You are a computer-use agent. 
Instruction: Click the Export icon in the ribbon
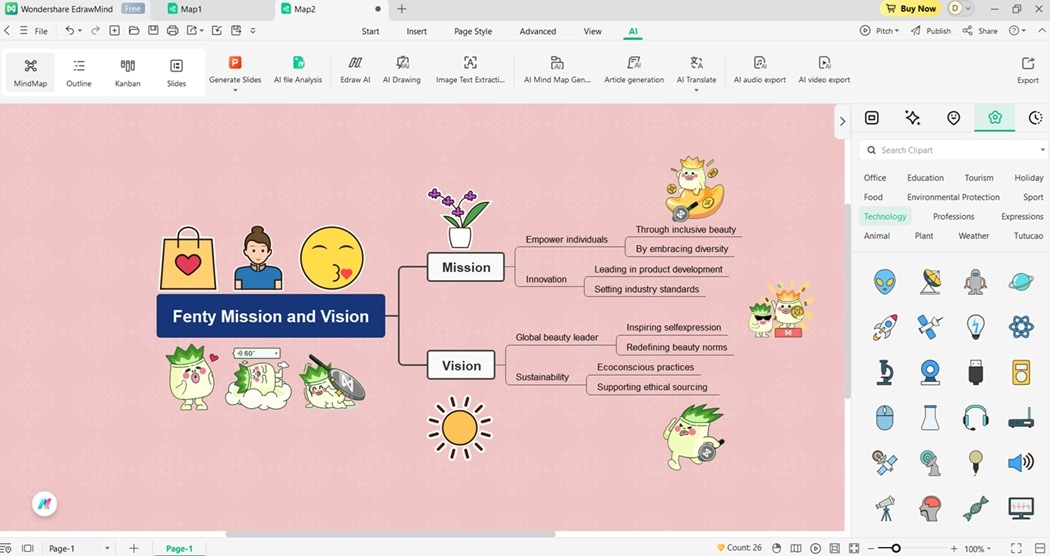pyautogui.click(x=1028, y=63)
